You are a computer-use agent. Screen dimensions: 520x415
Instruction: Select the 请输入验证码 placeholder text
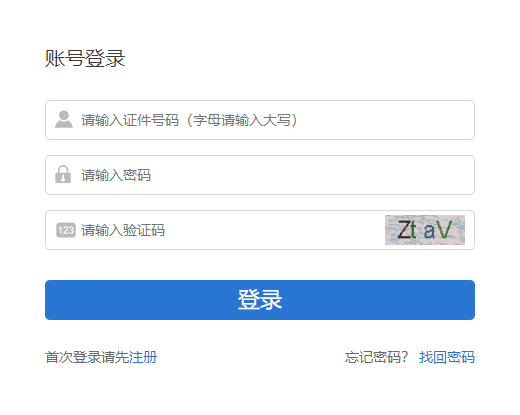click(123, 230)
